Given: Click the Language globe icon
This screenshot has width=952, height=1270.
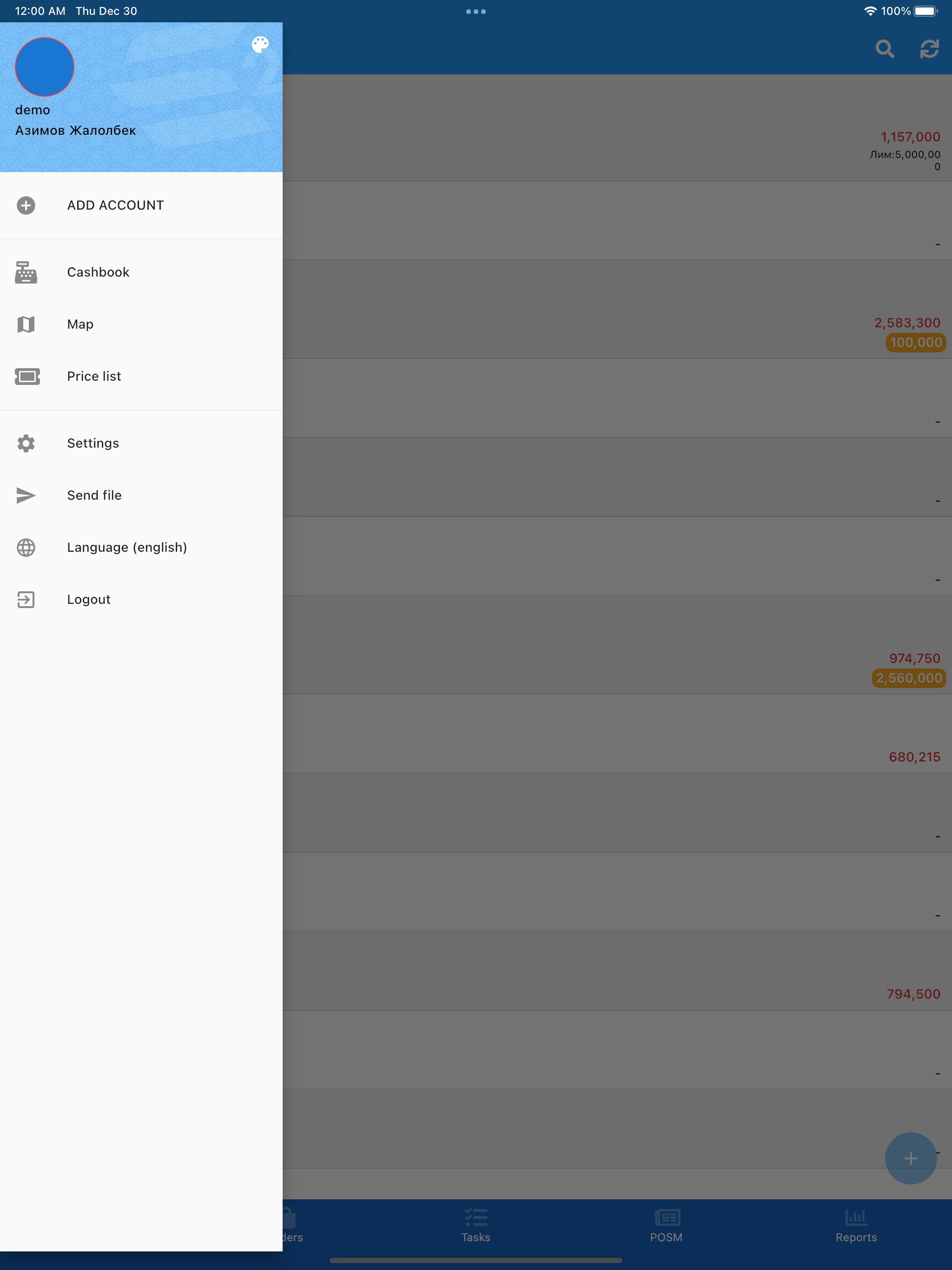Looking at the screenshot, I should (x=26, y=548).
